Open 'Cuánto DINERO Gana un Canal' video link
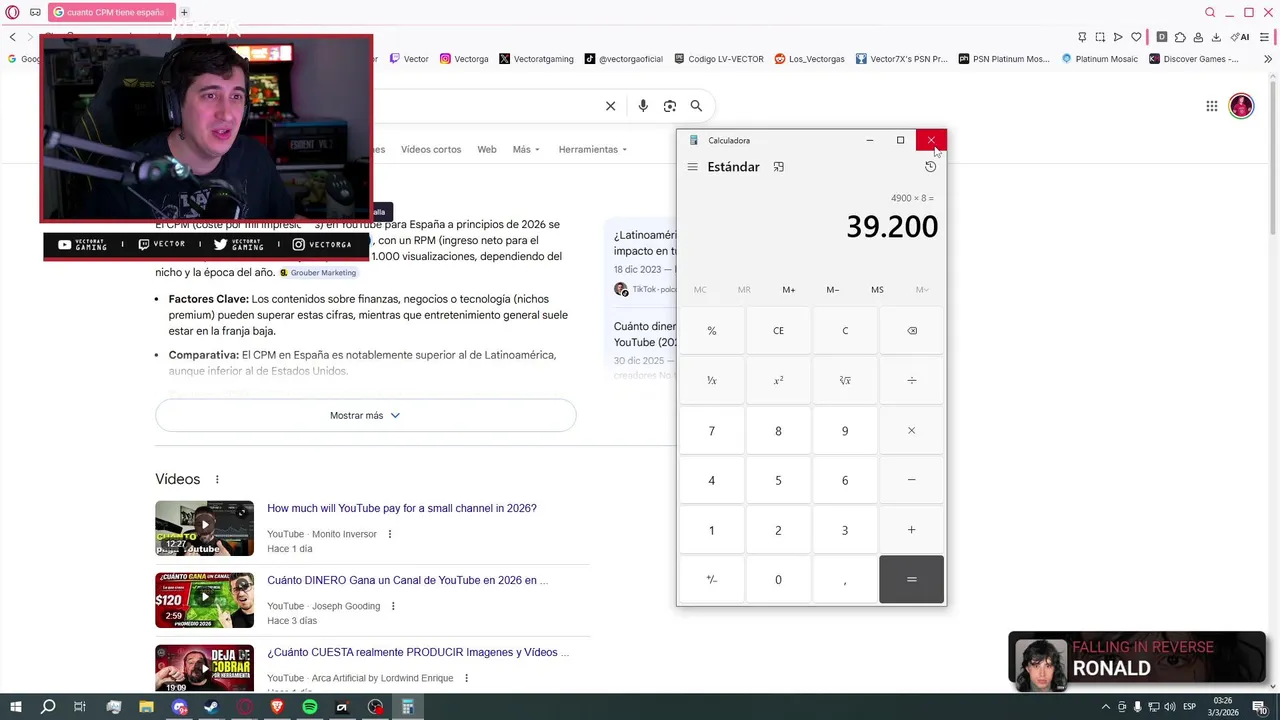 408,580
